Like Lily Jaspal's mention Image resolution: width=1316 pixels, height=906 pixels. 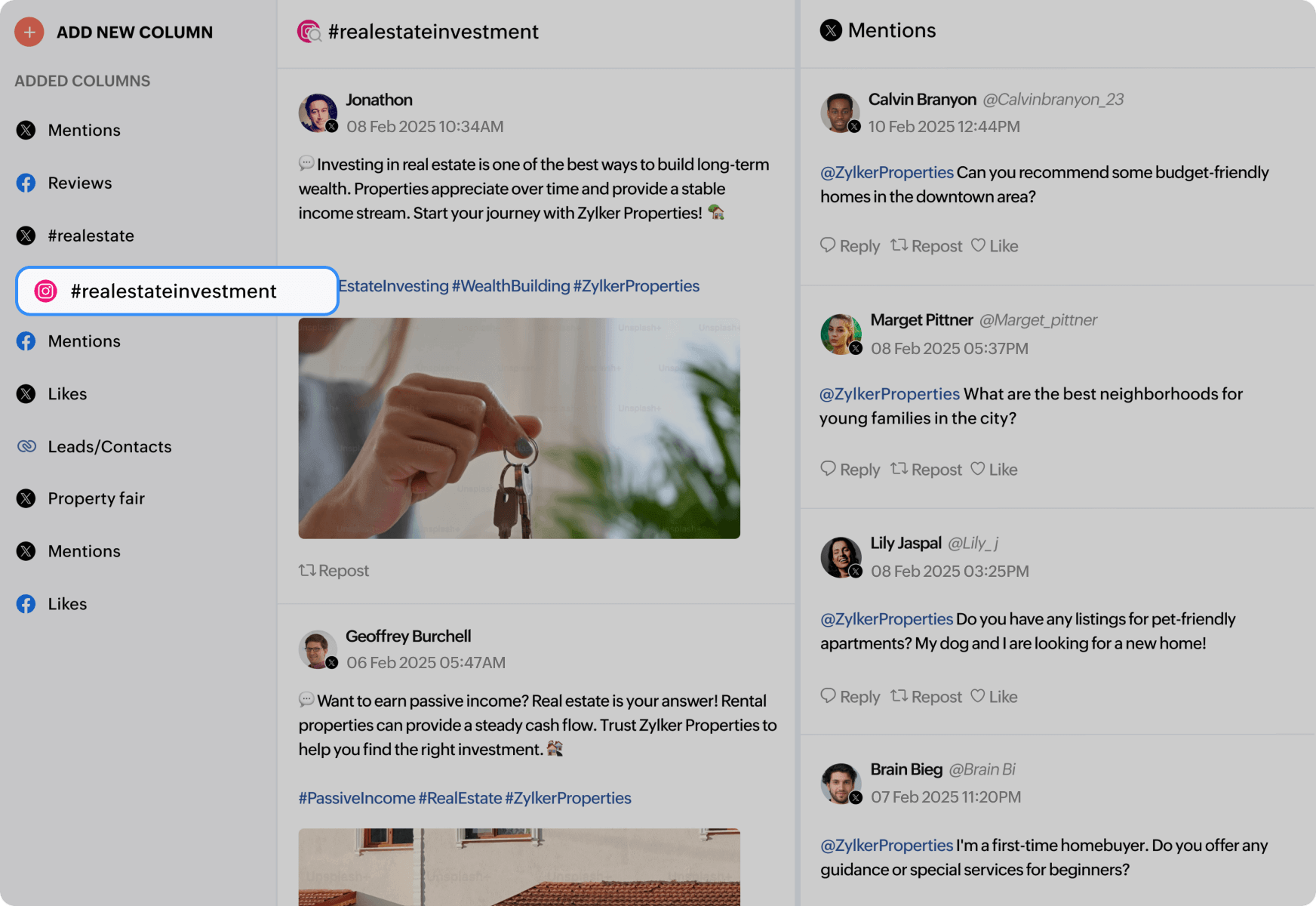tap(994, 697)
